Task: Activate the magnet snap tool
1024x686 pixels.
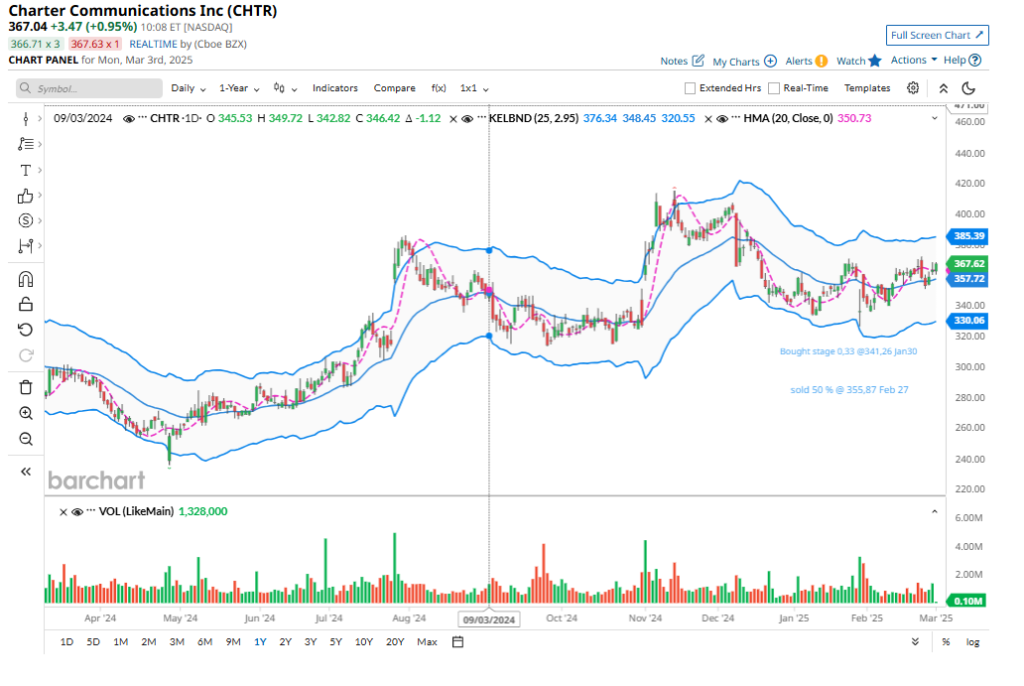Action: pos(26,279)
